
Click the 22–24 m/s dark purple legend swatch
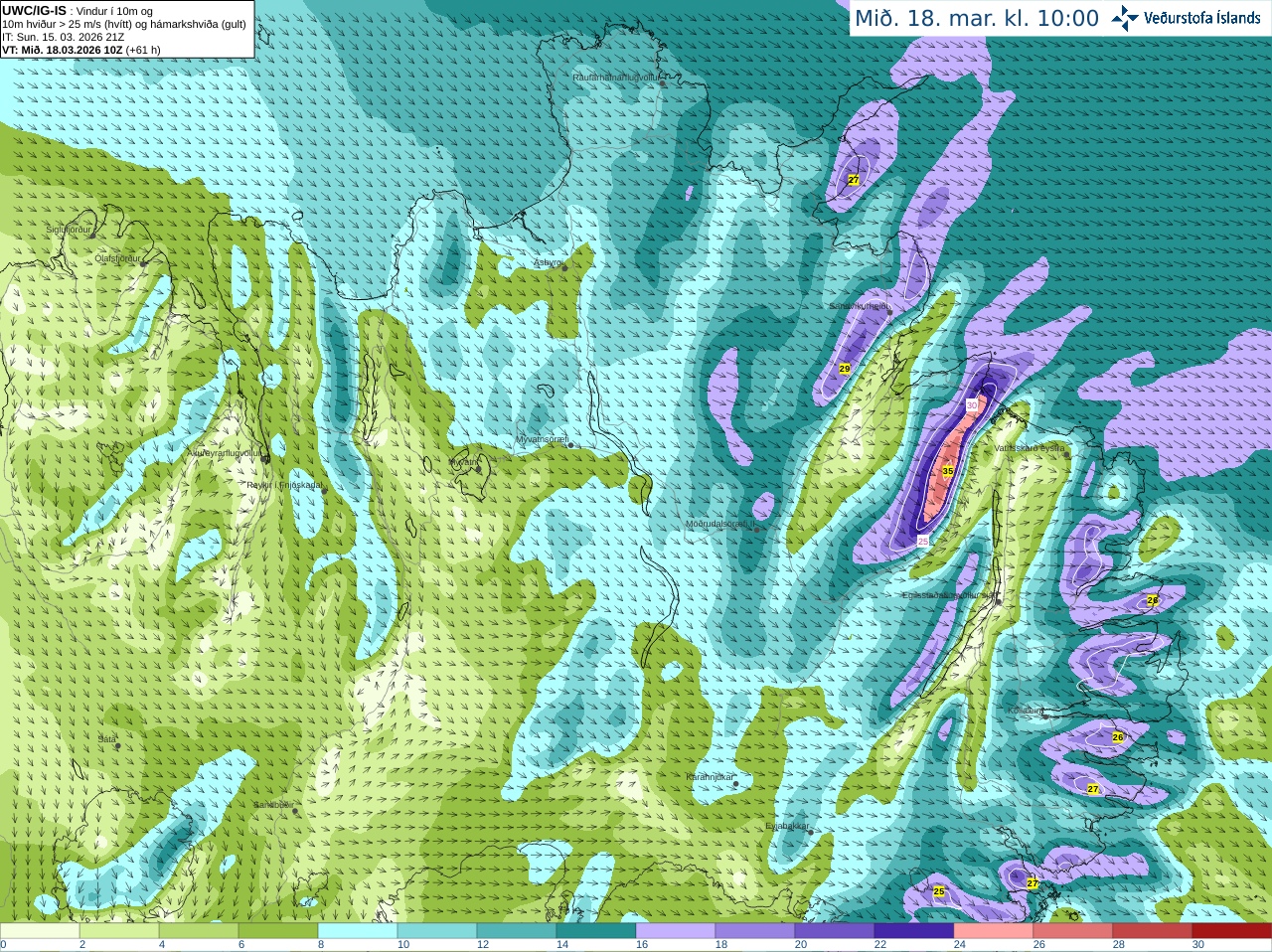pos(914,930)
